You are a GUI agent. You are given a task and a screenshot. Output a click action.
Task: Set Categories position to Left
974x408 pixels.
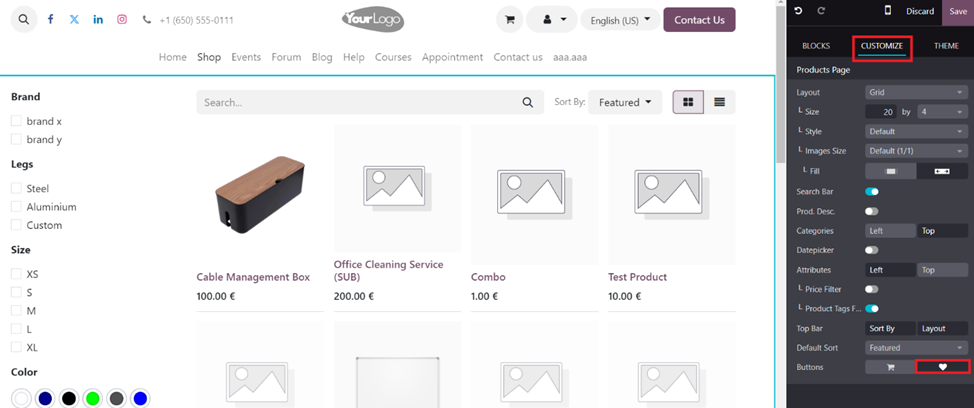pos(891,230)
